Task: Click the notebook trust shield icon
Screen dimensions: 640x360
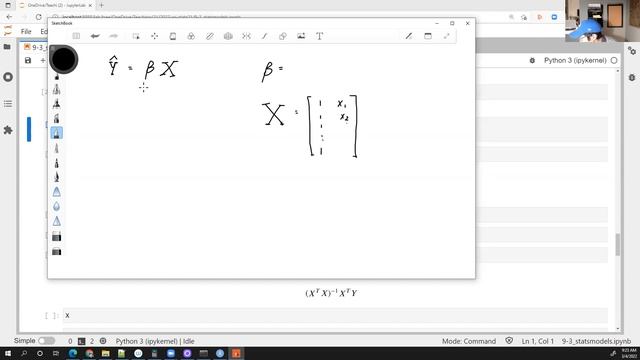Action: pyautogui.click(x=509, y=340)
